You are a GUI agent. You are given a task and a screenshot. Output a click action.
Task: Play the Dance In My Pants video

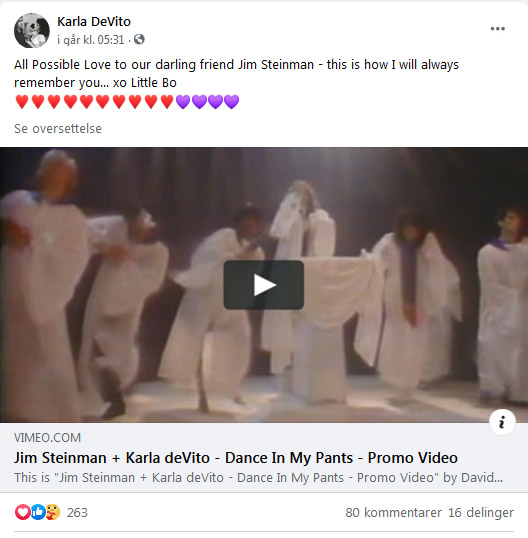coord(263,285)
